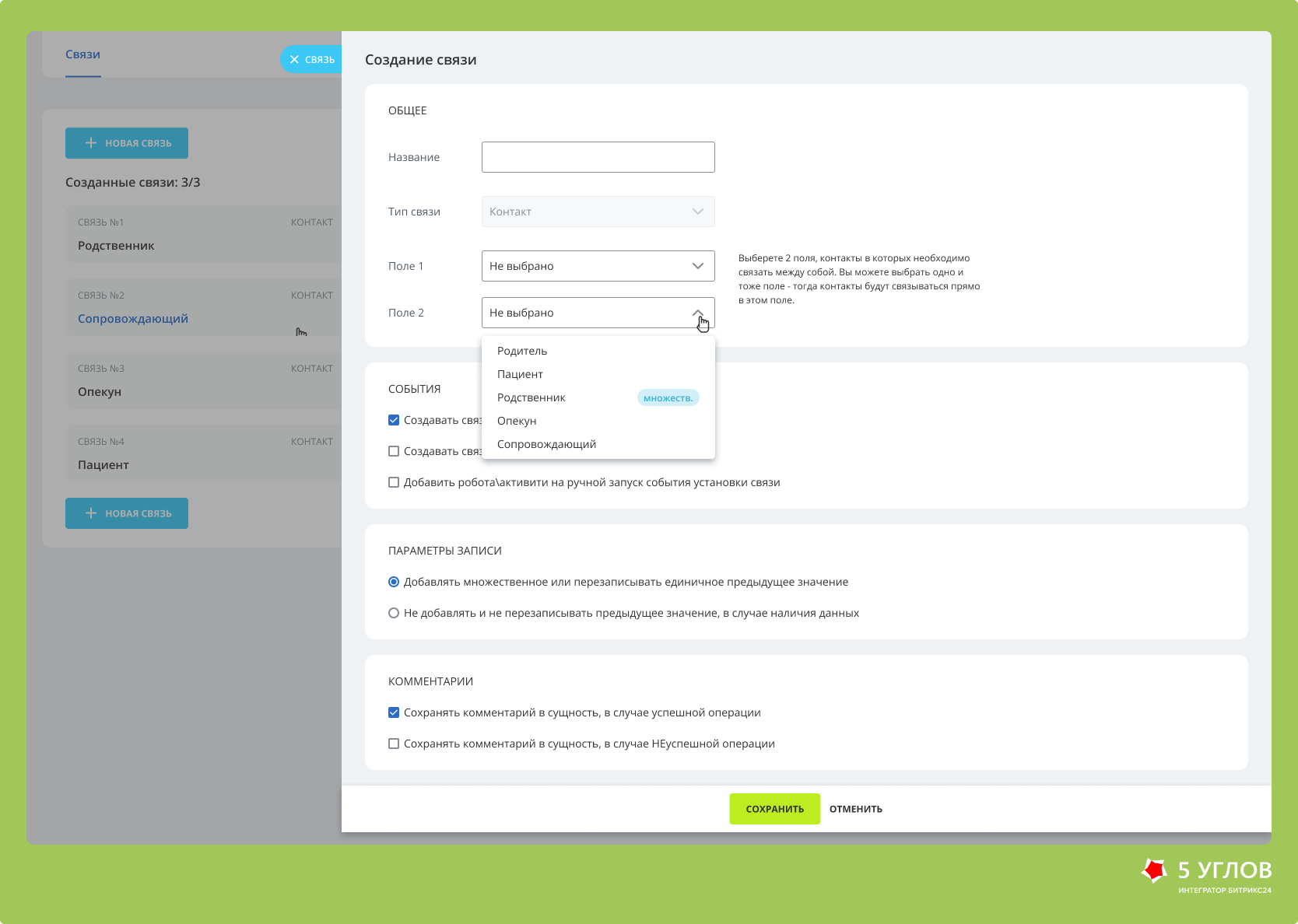Select radio Добавлять множественное или перезаписывать

click(394, 582)
